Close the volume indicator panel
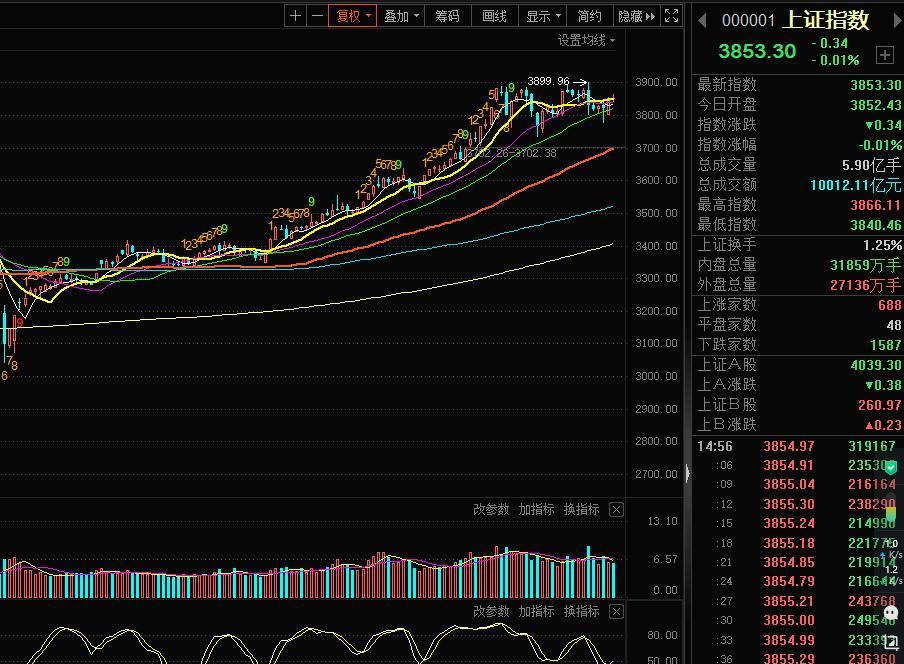The width and height of the screenshot is (904, 664). 616,510
